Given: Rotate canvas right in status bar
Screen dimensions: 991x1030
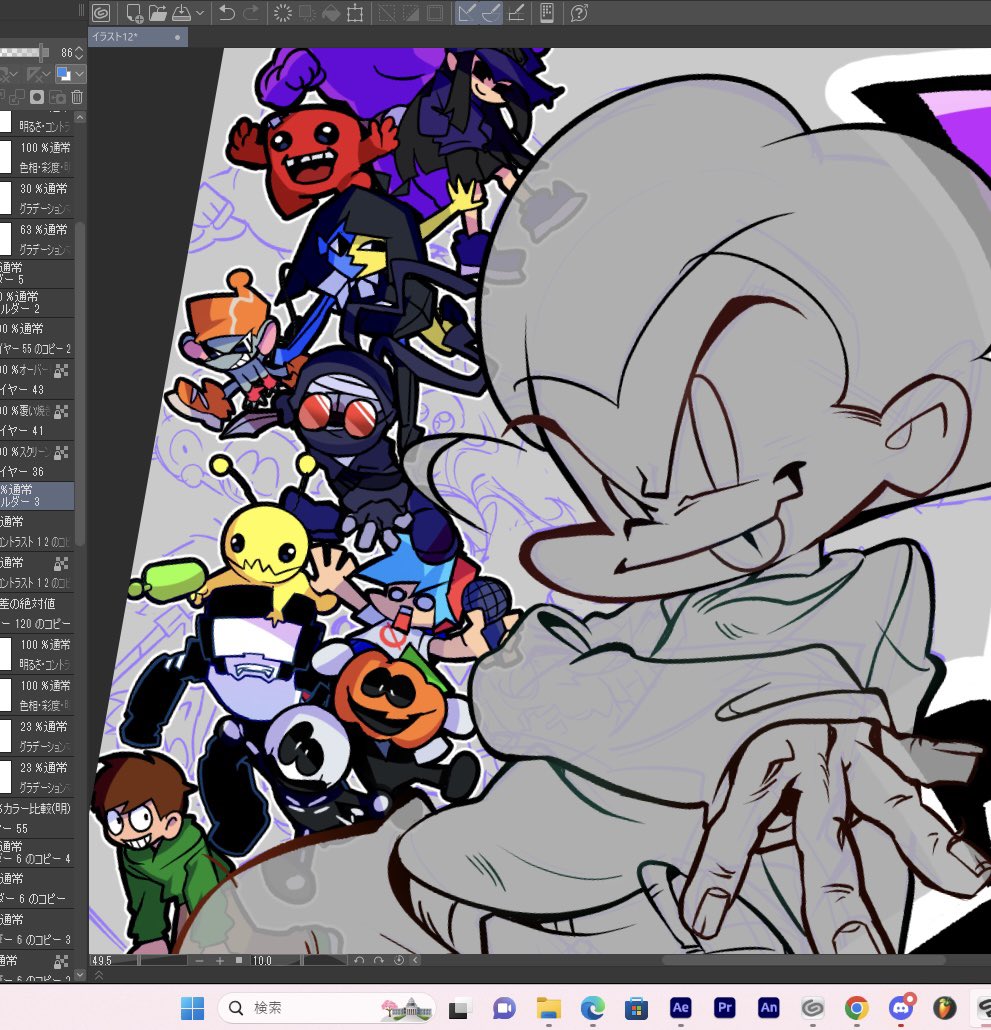Looking at the screenshot, I should 379,960.
